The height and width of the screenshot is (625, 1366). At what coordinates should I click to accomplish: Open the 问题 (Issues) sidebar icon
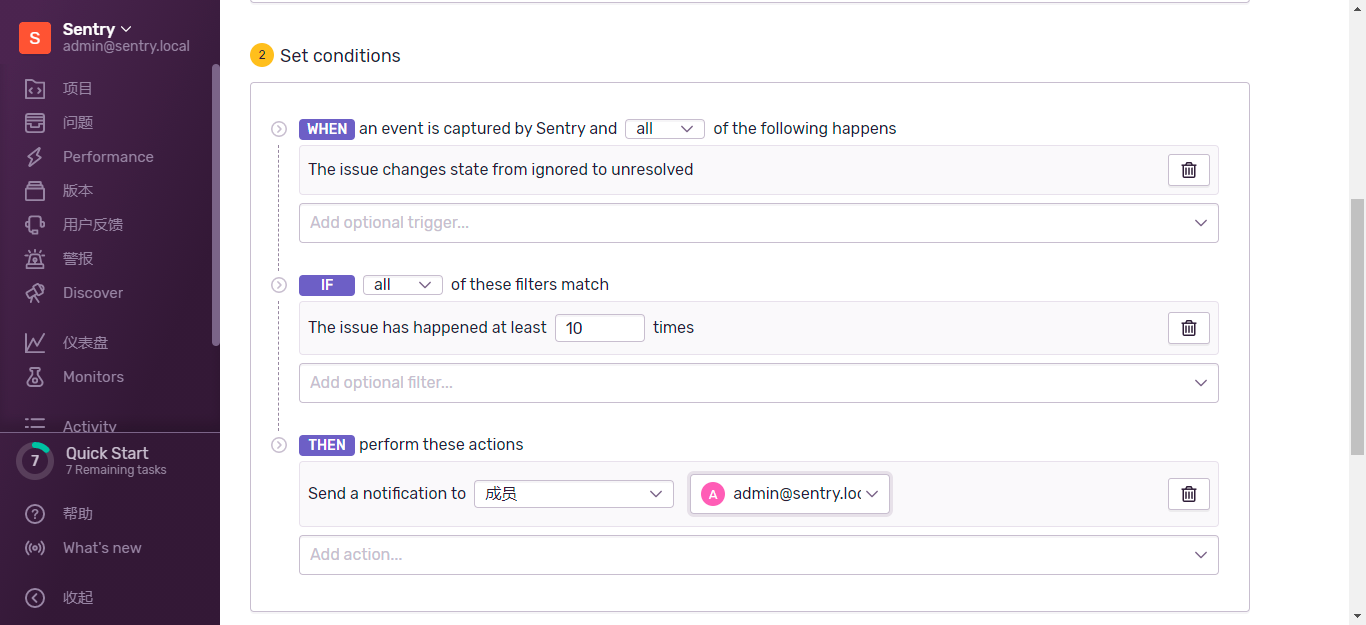click(x=35, y=123)
